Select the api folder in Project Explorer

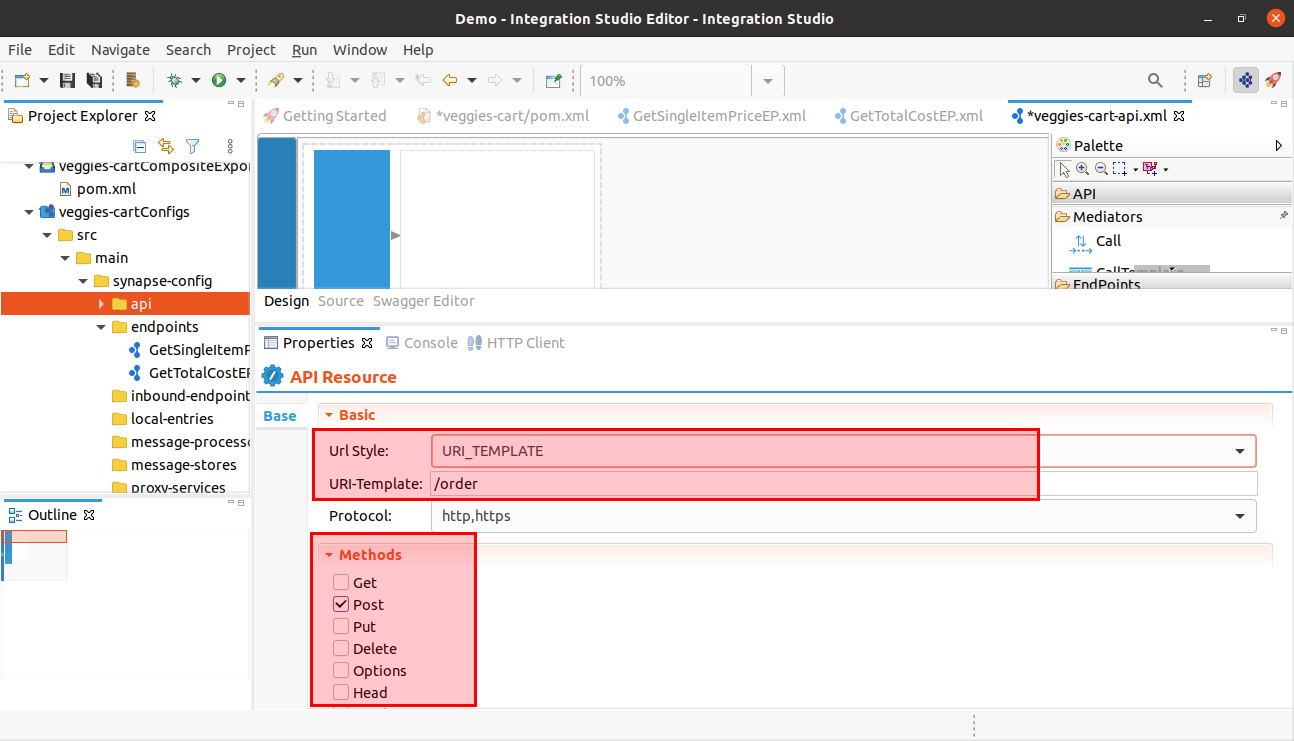tap(141, 304)
